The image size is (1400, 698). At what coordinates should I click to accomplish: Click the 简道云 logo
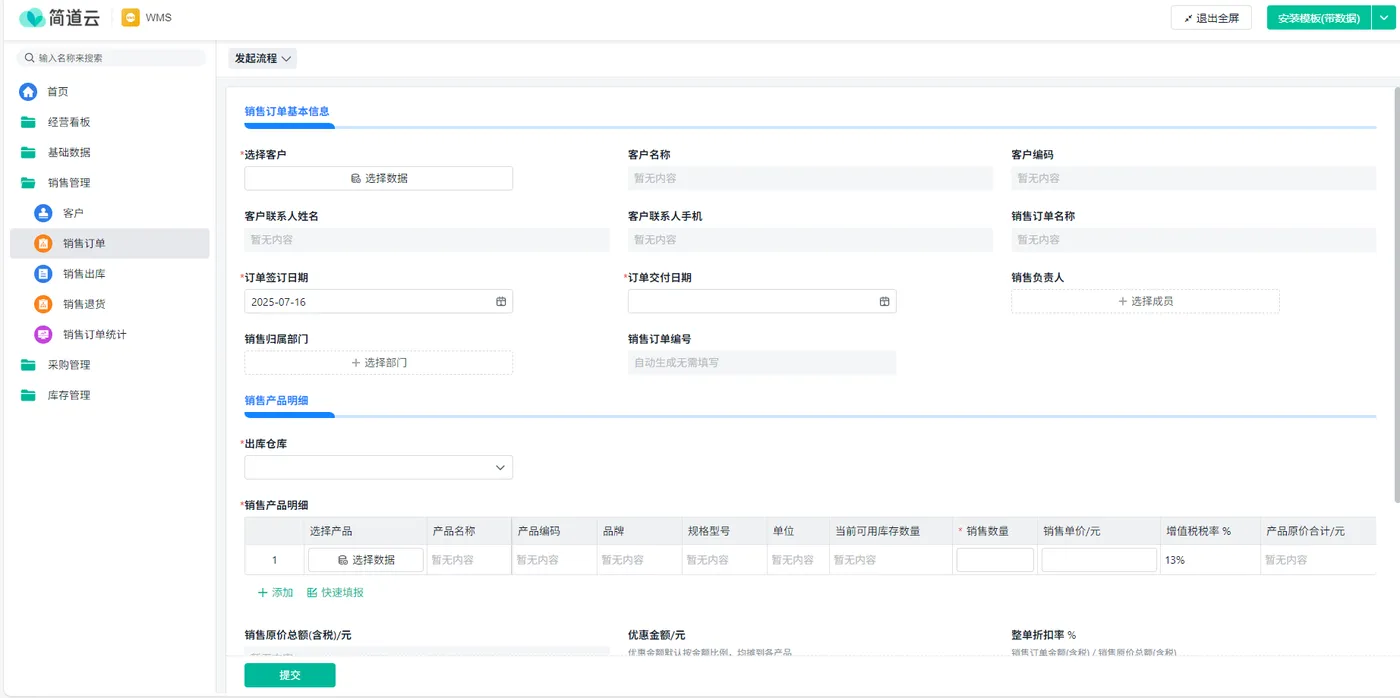click(x=59, y=18)
